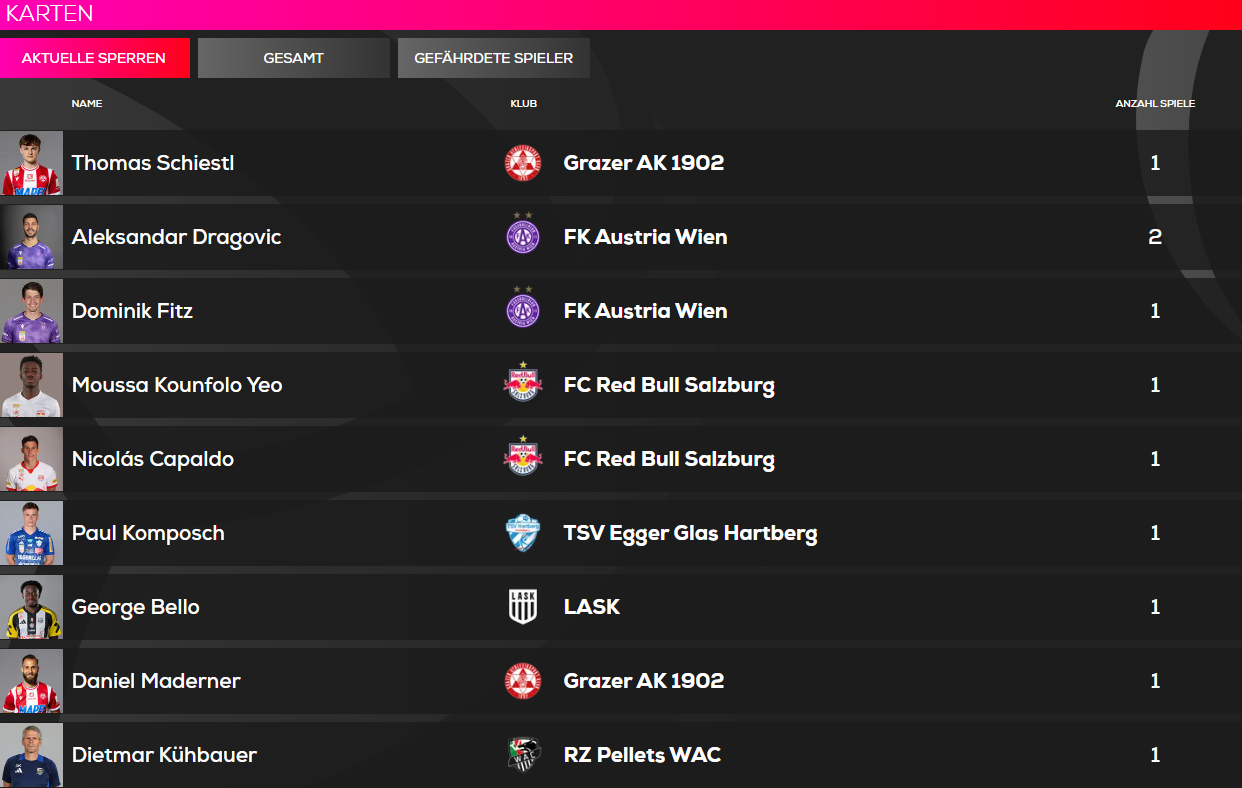Click the Name column header
Screen dimensions: 1242x788
point(87,103)
